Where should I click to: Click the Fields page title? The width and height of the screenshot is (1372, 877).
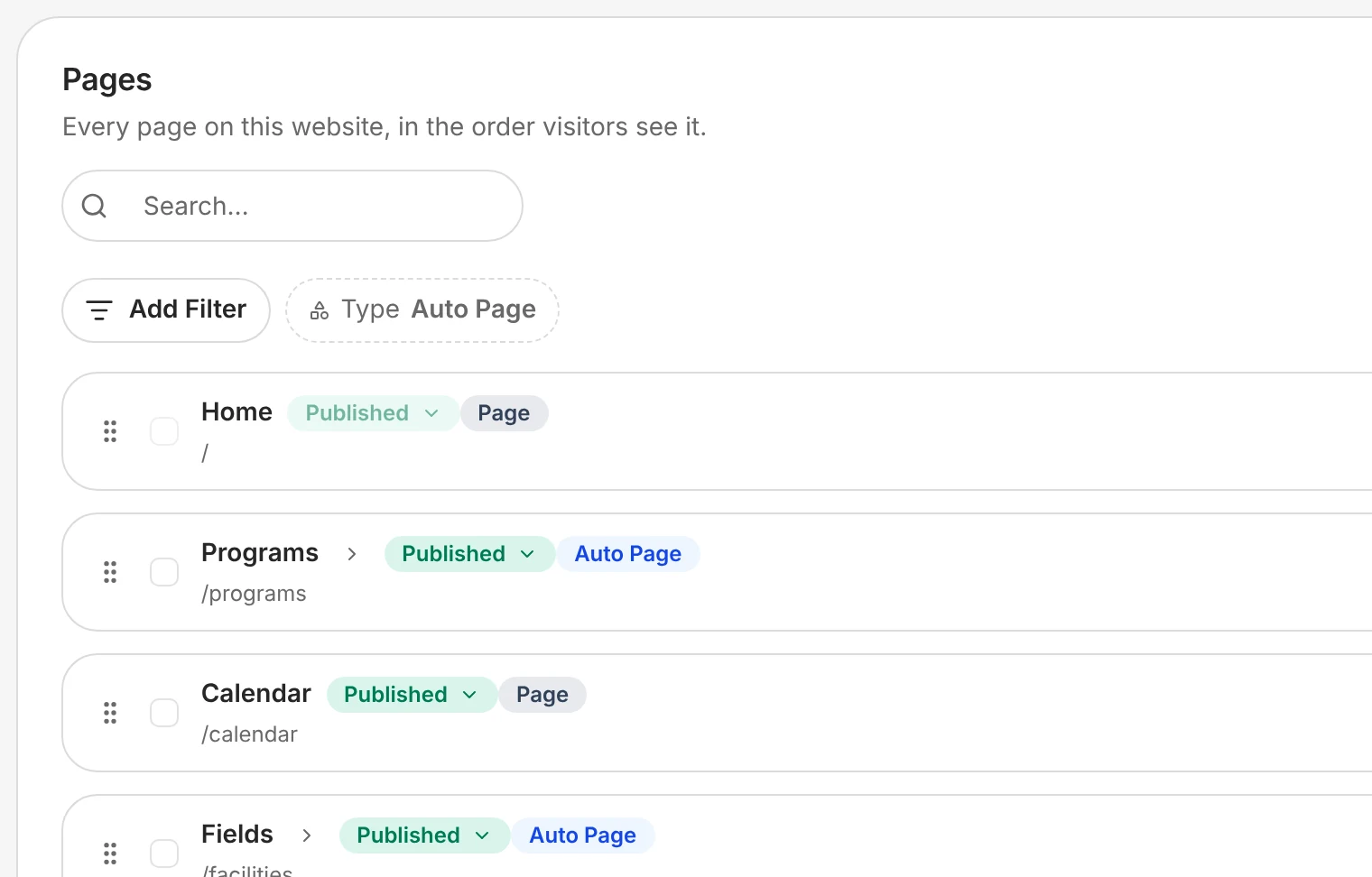237,835
